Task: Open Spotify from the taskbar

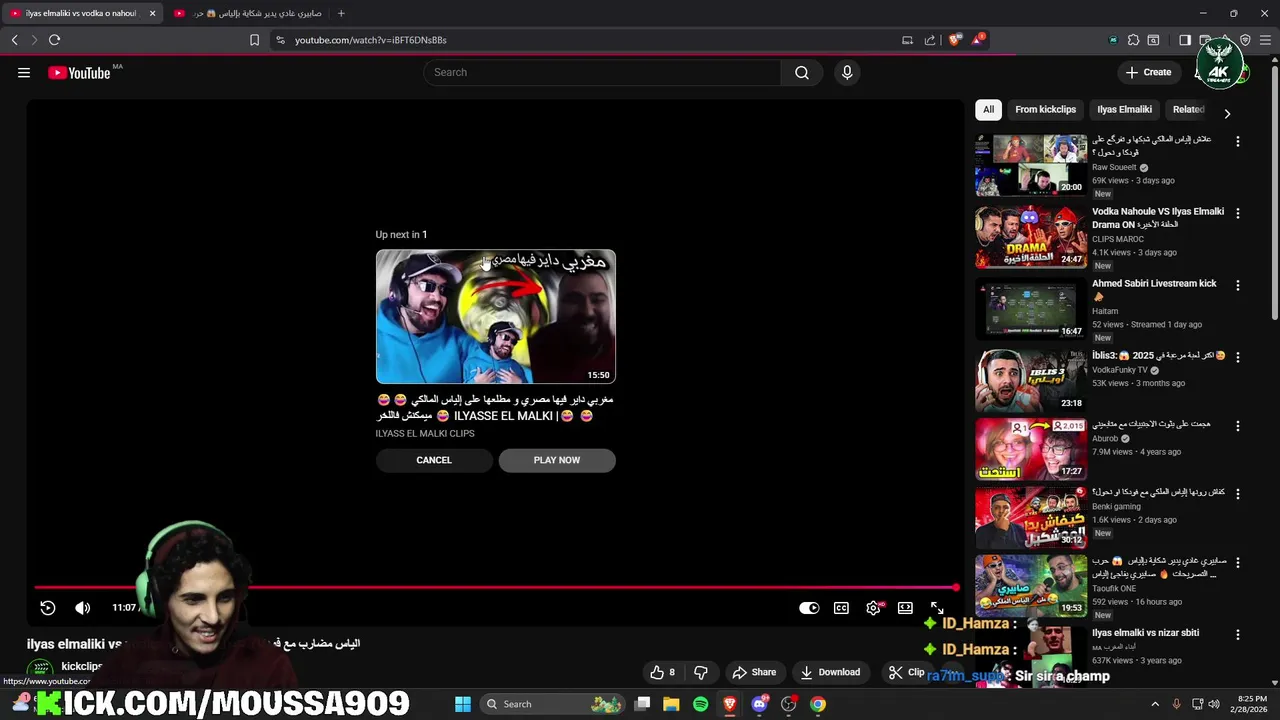Action: pyautogui.click(x=700, y=704)
